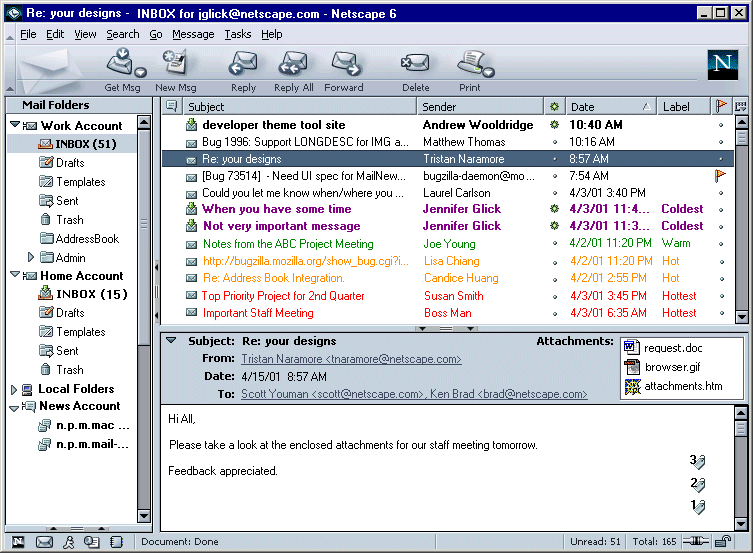This screenshot has height=556, width=753.
Task: Expand Local Folders in folder pane
Action: pos(14,389)
